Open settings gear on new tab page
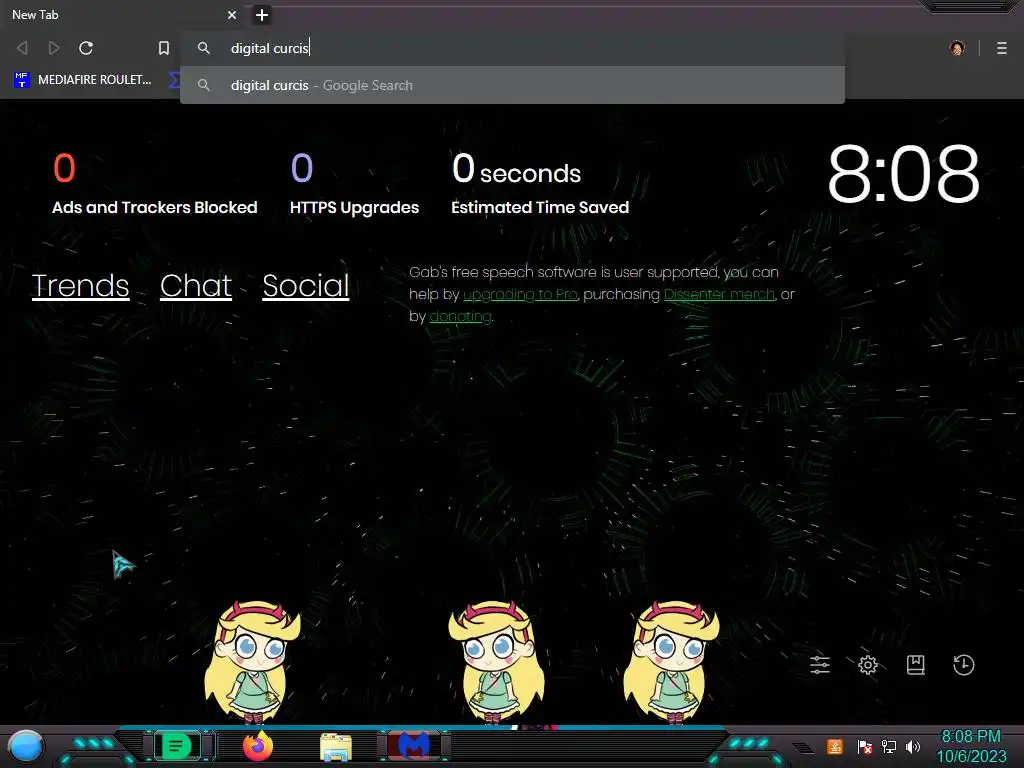1024x768 pixels. tap(868, 665)
